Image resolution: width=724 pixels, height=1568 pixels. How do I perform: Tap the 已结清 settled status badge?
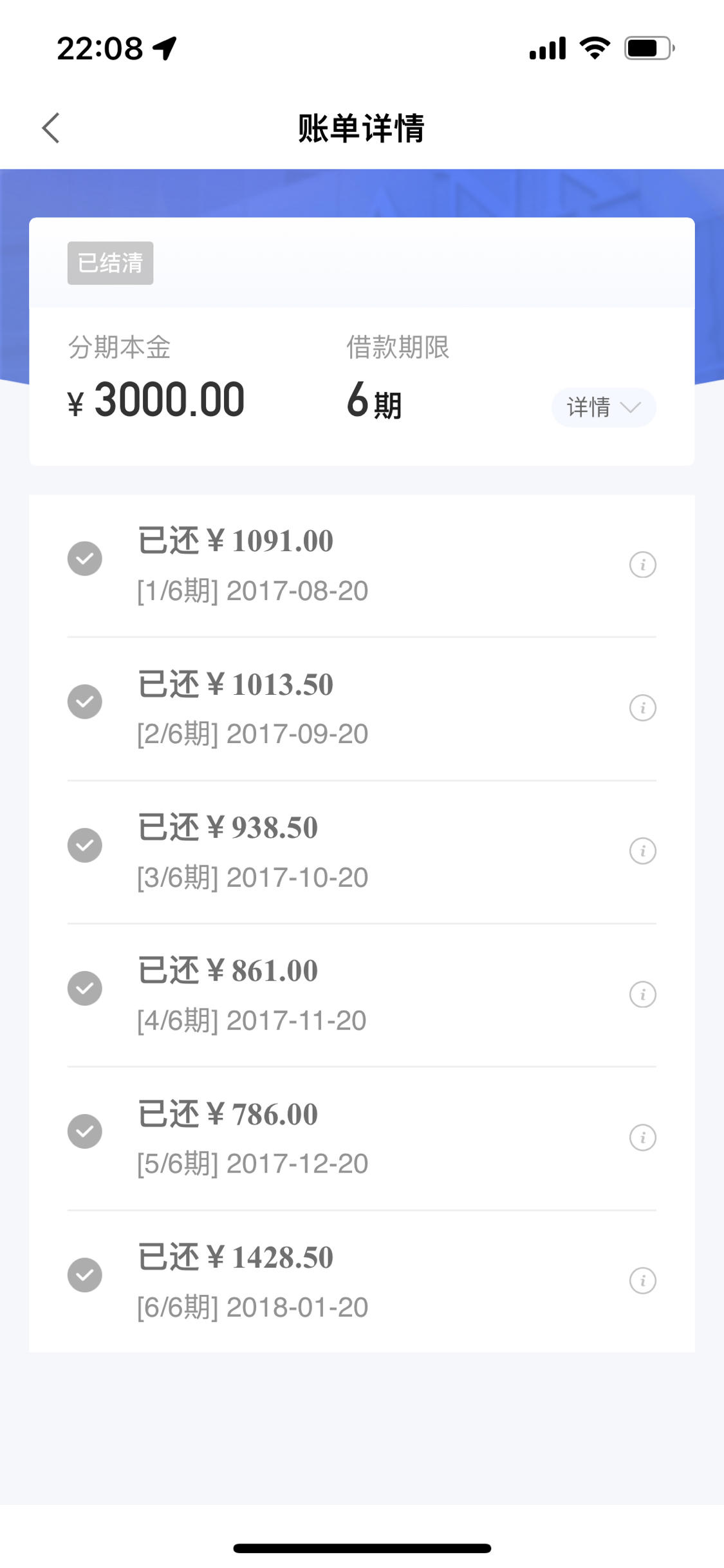click(110, 263)
